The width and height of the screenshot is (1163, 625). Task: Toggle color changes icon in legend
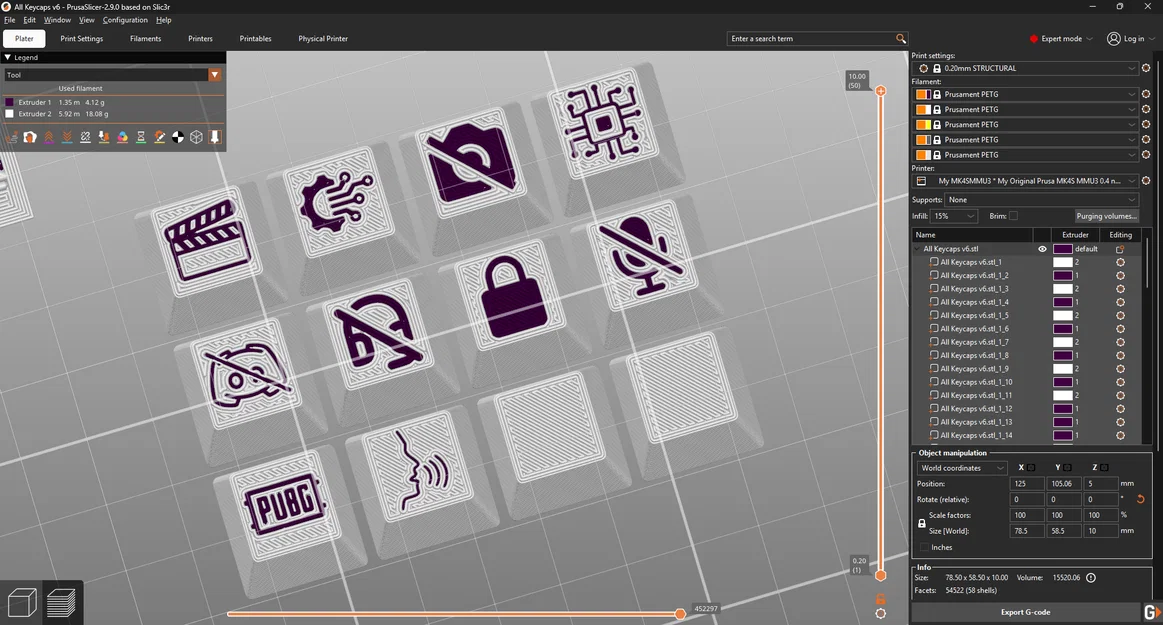[122, 137]
